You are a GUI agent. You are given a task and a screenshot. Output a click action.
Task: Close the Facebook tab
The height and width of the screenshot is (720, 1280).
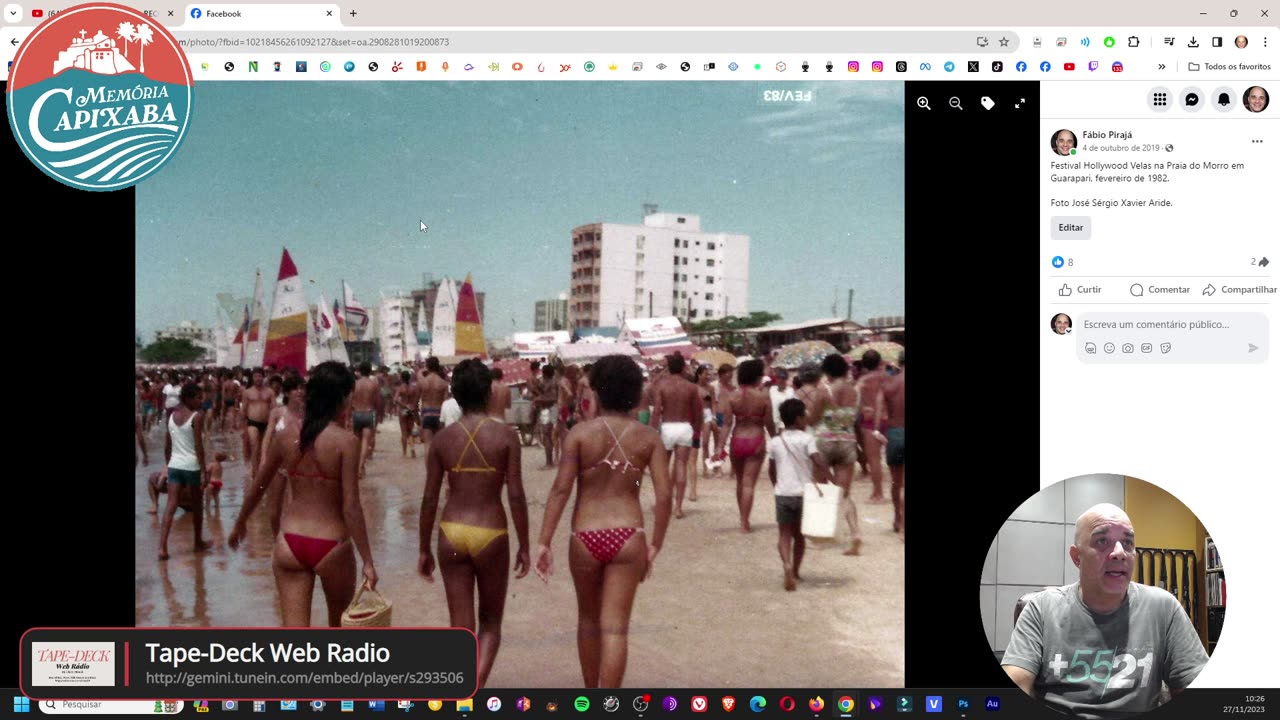tap(329, 14)
